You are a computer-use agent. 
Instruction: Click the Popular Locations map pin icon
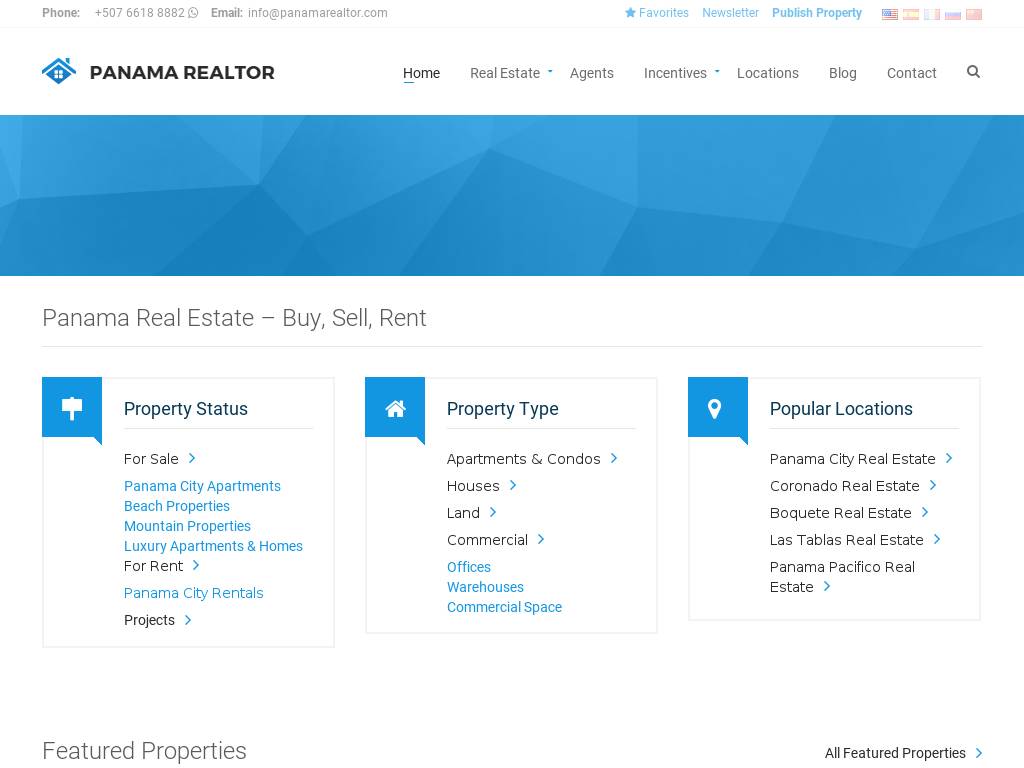tap(714, 408)
